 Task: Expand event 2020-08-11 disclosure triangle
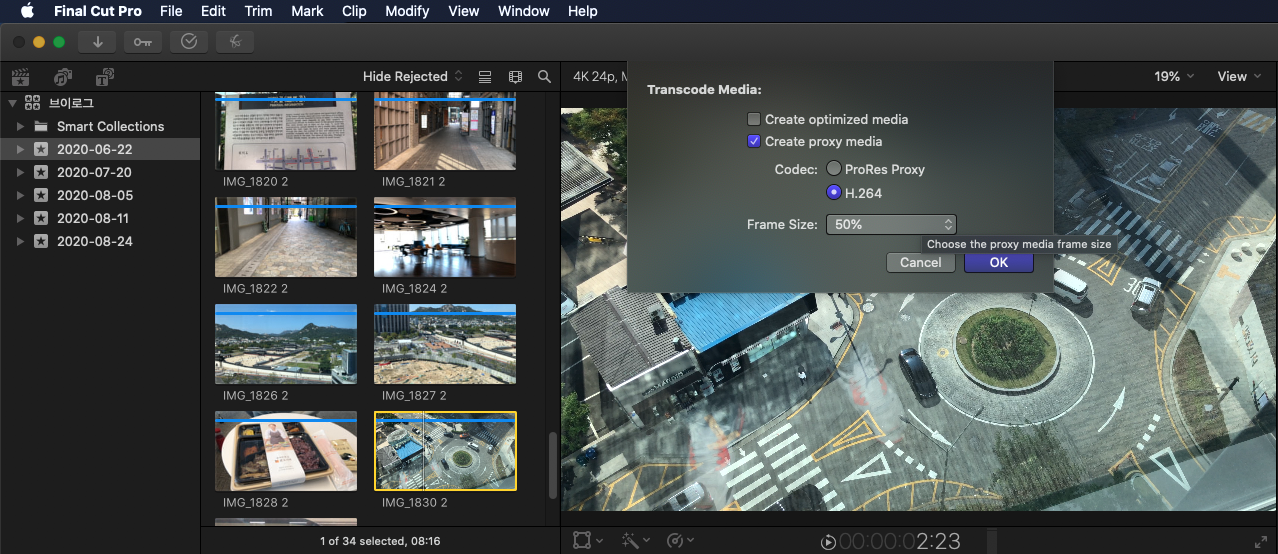[x=20, y=218]
